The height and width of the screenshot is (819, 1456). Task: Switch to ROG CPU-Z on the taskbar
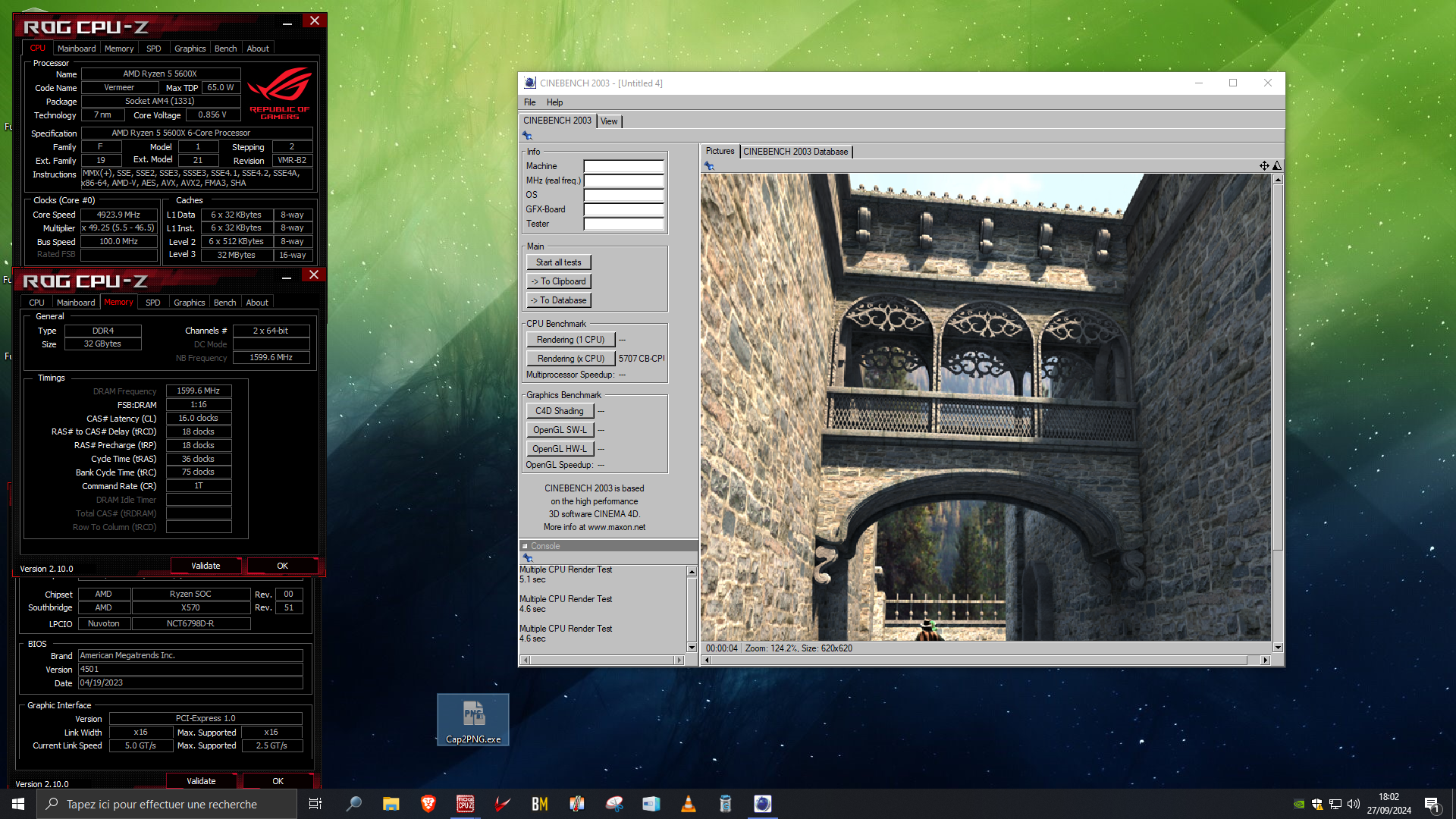coord(465,804)
